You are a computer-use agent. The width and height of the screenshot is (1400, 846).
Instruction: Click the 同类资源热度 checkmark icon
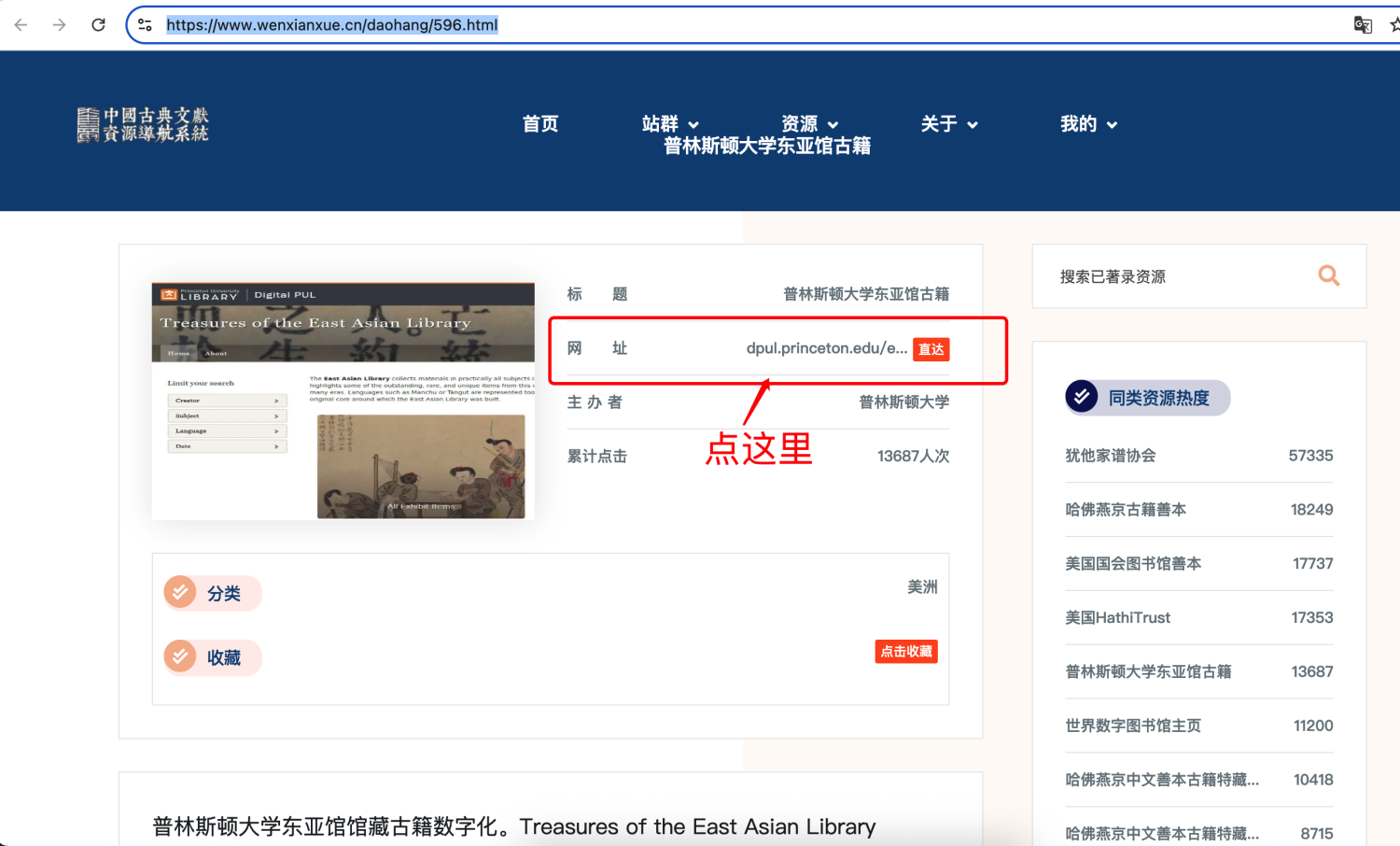pyautogui.click(x=1082, y=397)
